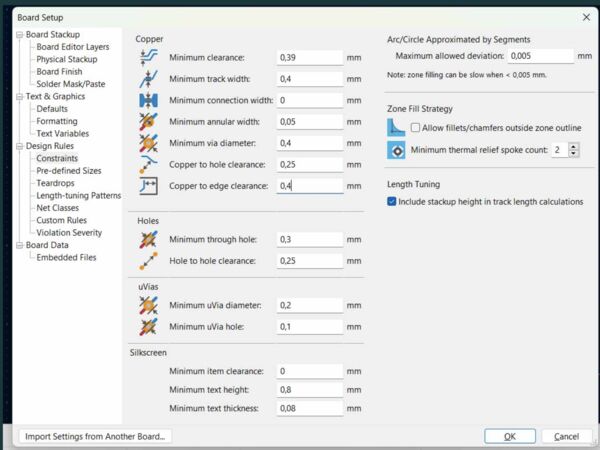Screen dimensions: 600x450
Task: Click the minimum connection width icon
Action: click(149, 101)
